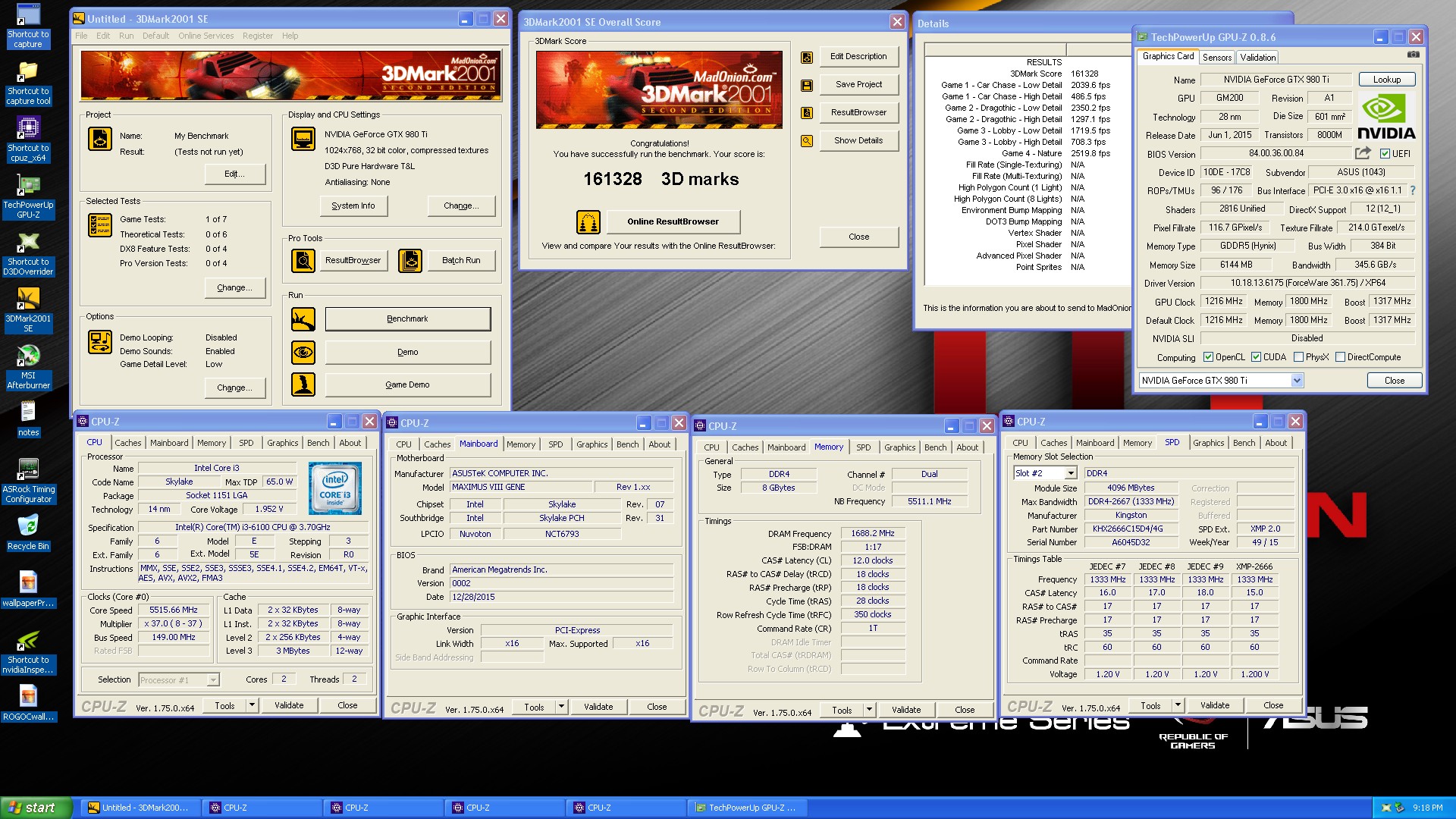Click the ResultBrowser magnifier icon in Pro Tools
This screenshot has width=1456, height=819.
coord(303,261)
